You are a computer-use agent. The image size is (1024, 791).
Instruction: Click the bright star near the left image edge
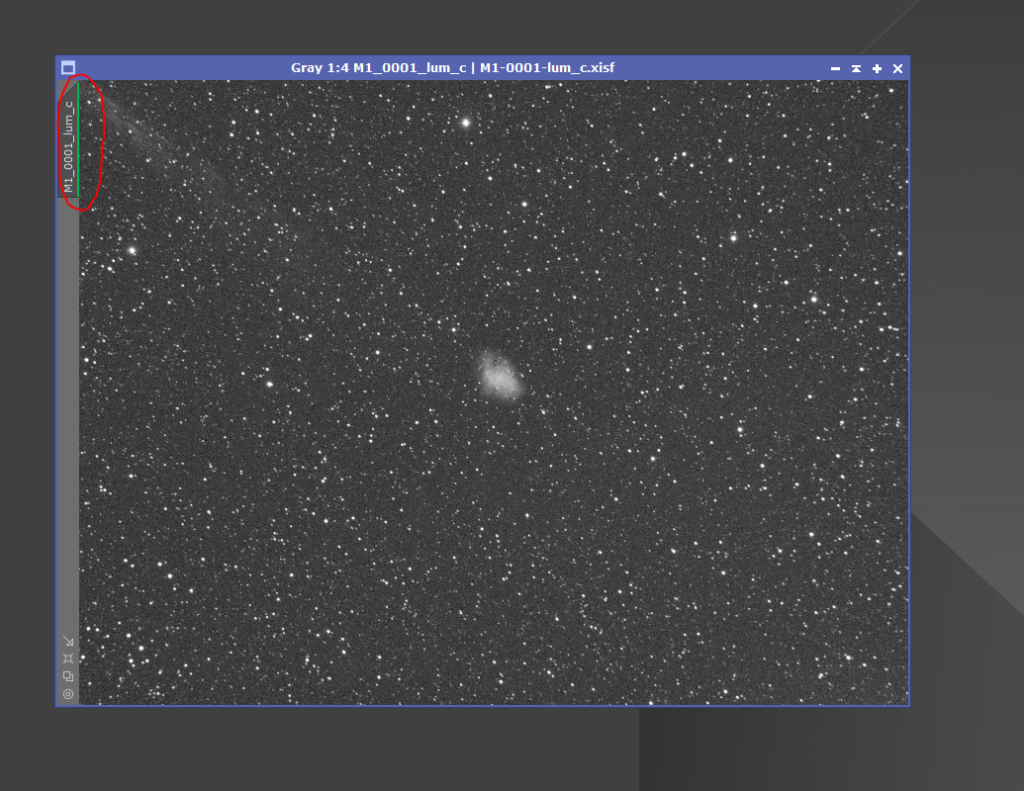pyautogui.click(x=133, y=250)
